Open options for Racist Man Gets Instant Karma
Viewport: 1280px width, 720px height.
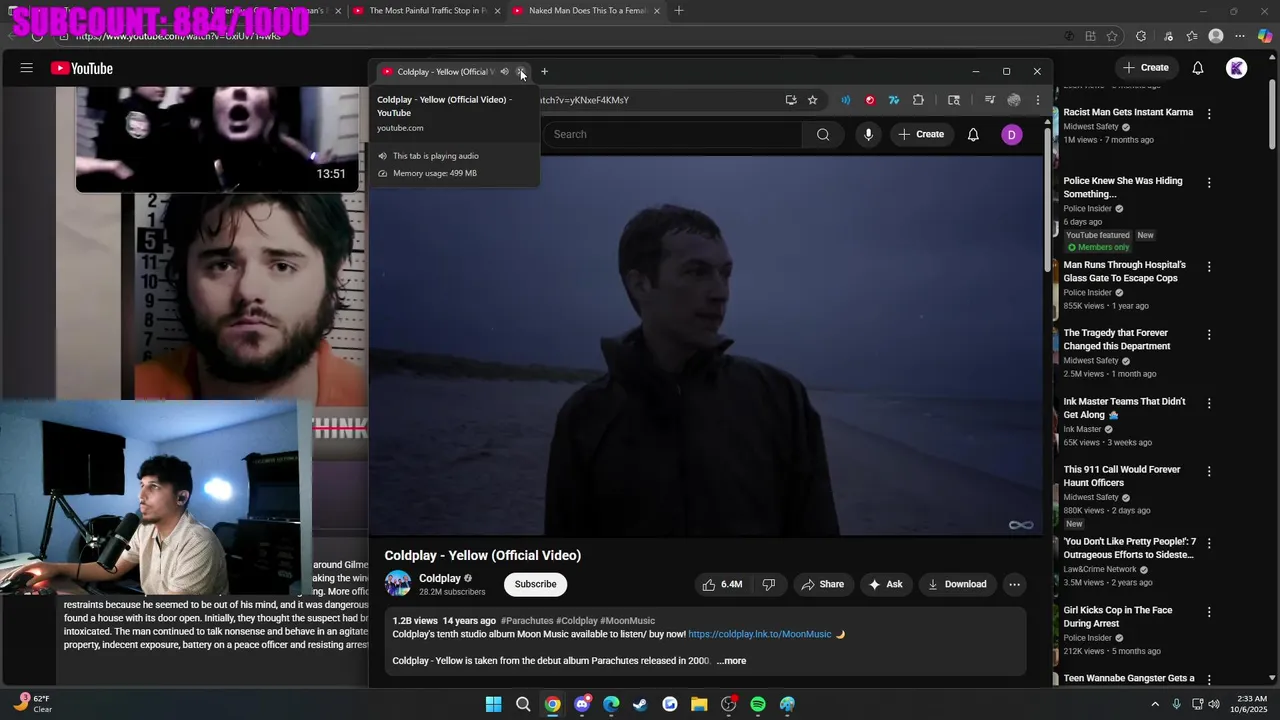[1209, 114]
